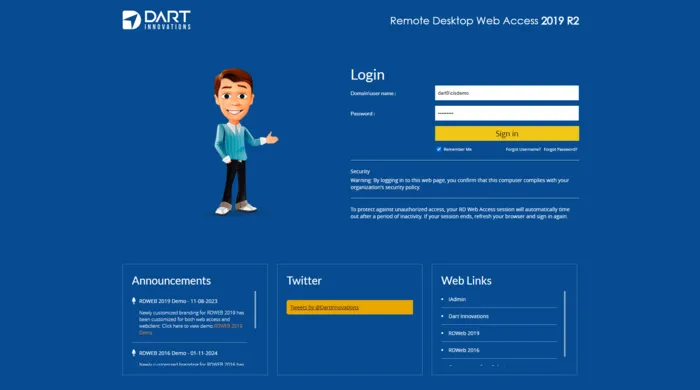Click the Announcements panel scrollbar

click(255, 310)
